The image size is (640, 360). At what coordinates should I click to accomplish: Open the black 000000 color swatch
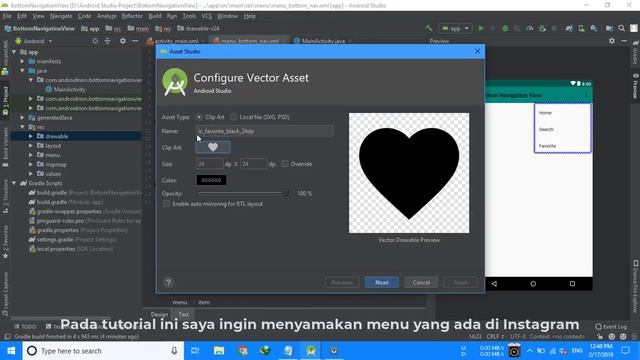(211, 180)
